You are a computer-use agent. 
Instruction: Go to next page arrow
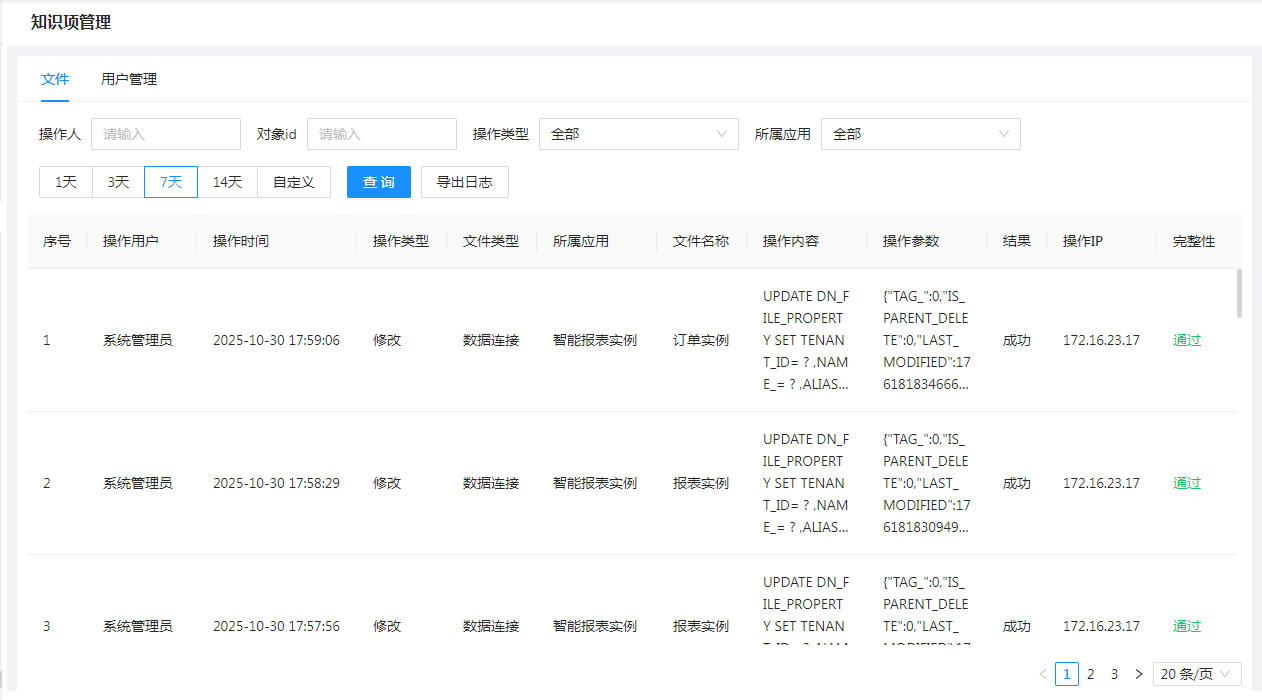tap(1138, 674)
